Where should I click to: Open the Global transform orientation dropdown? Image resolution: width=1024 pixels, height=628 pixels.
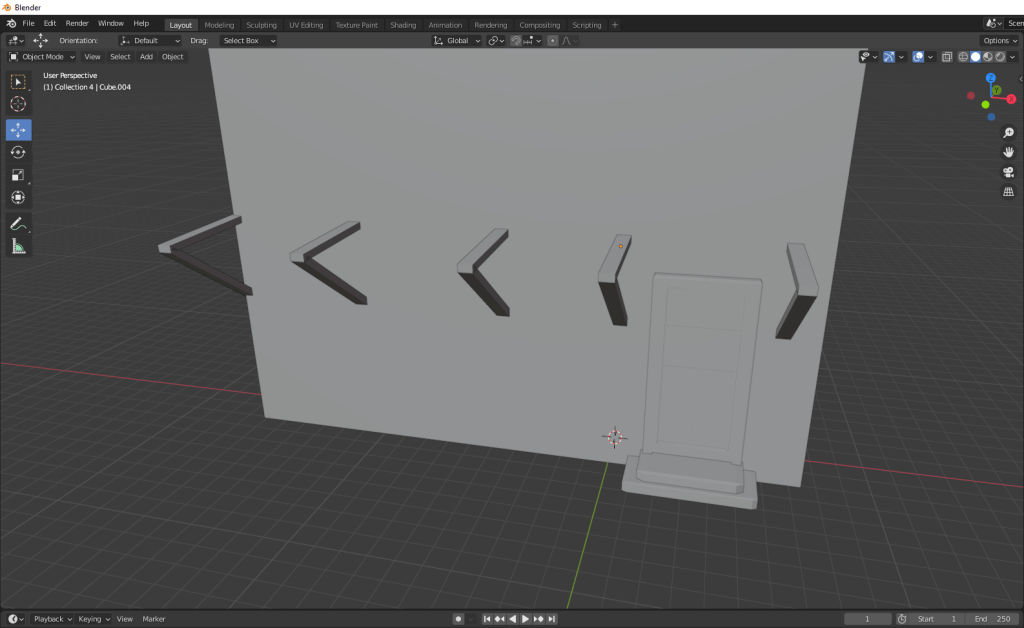[457, 41]
